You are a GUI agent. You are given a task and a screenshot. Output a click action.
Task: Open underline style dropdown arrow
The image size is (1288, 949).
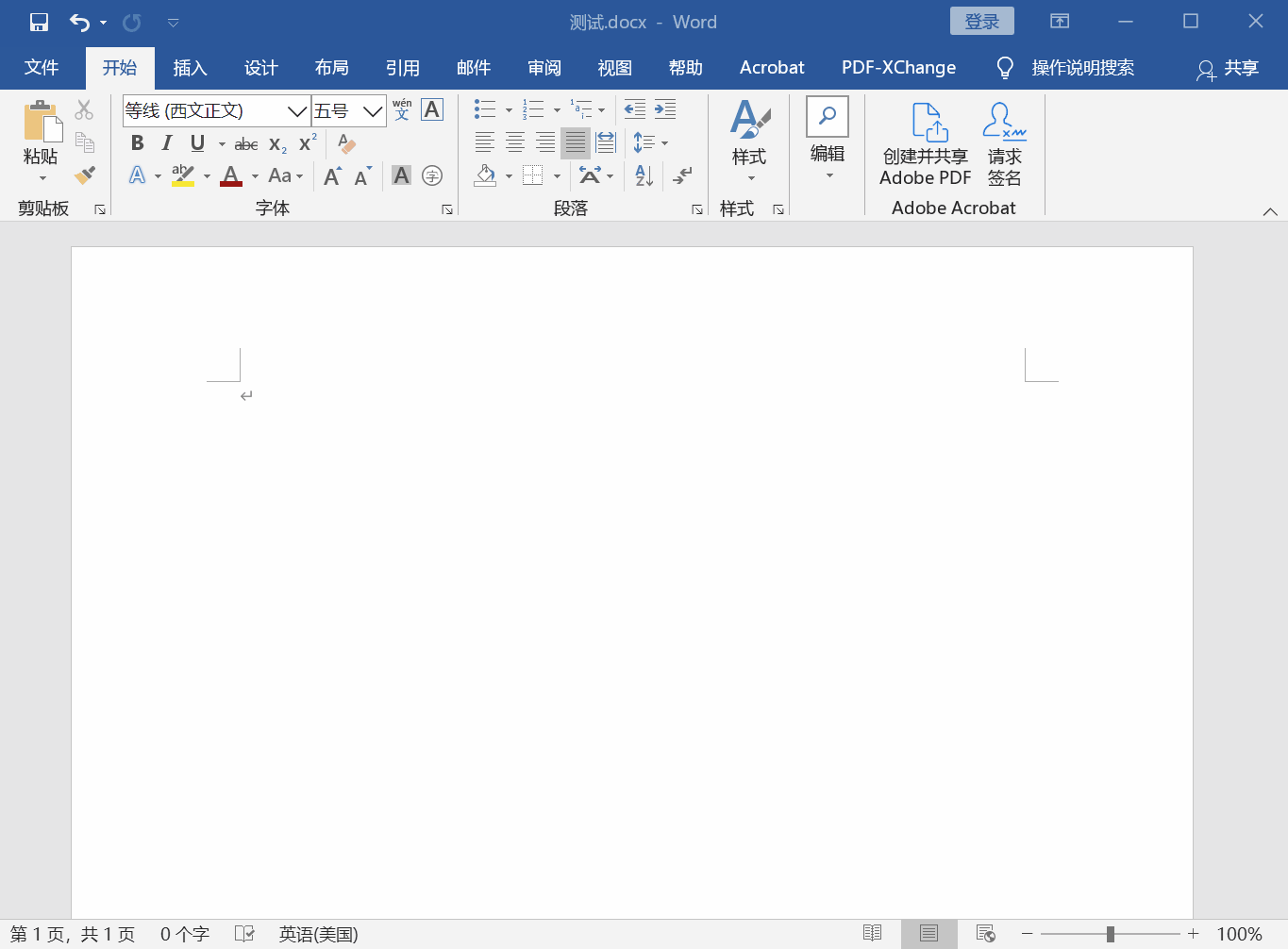coord(222,144)
